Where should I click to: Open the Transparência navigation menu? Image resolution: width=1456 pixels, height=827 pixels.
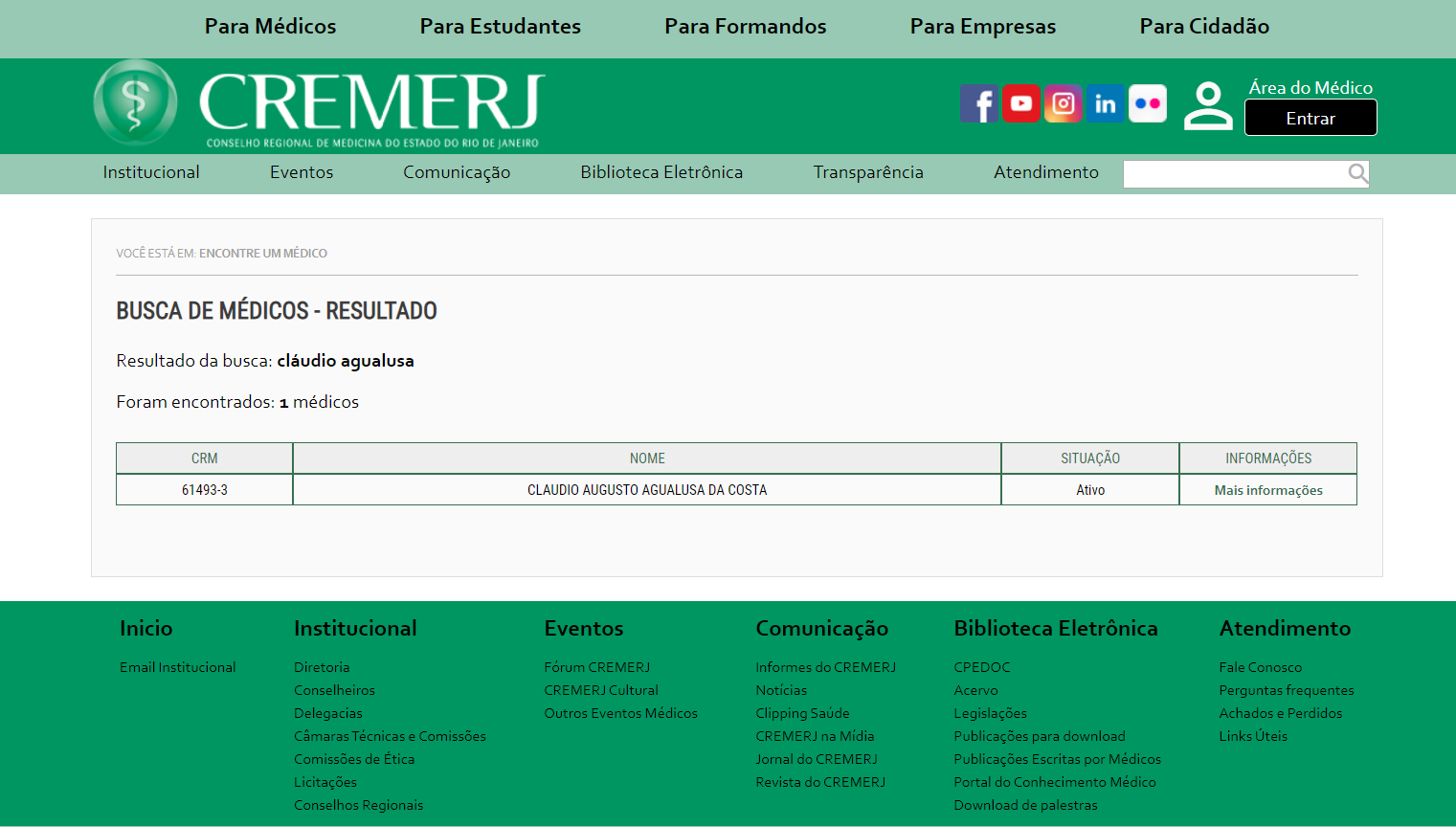pyautogui.click(x=868, y=172)
